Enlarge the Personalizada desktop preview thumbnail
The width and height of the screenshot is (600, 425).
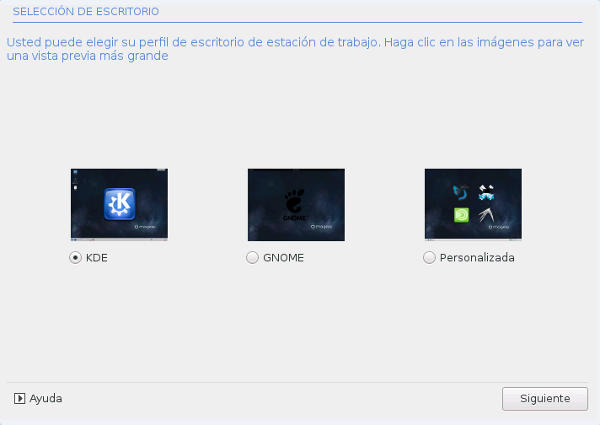pyautogui.click(x=473, y=205)
